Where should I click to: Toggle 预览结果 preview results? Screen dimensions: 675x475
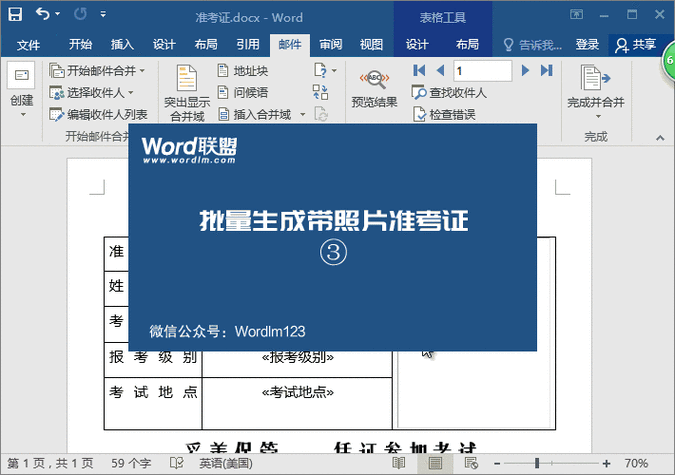tap(374, 89)
